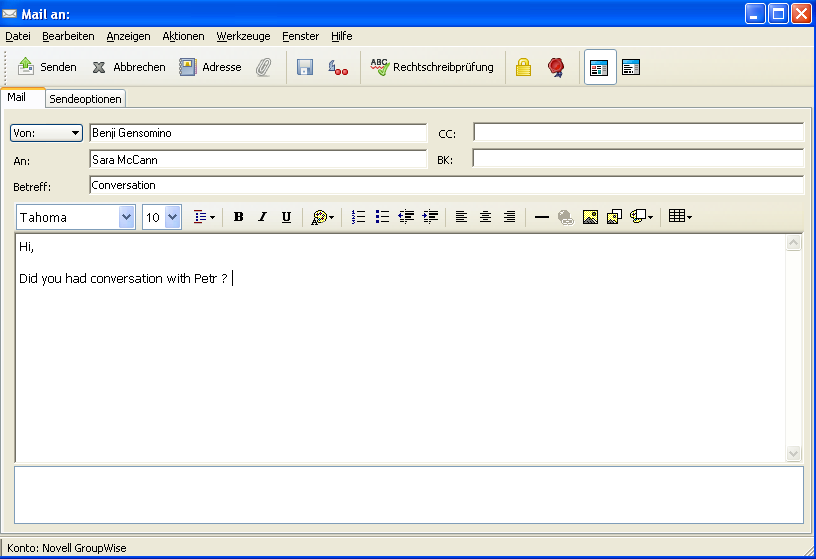Open the line spacing dropdown icon
The height and width of the screenshot is (559, 816).
pyautogui.click(x=204, y=217)
